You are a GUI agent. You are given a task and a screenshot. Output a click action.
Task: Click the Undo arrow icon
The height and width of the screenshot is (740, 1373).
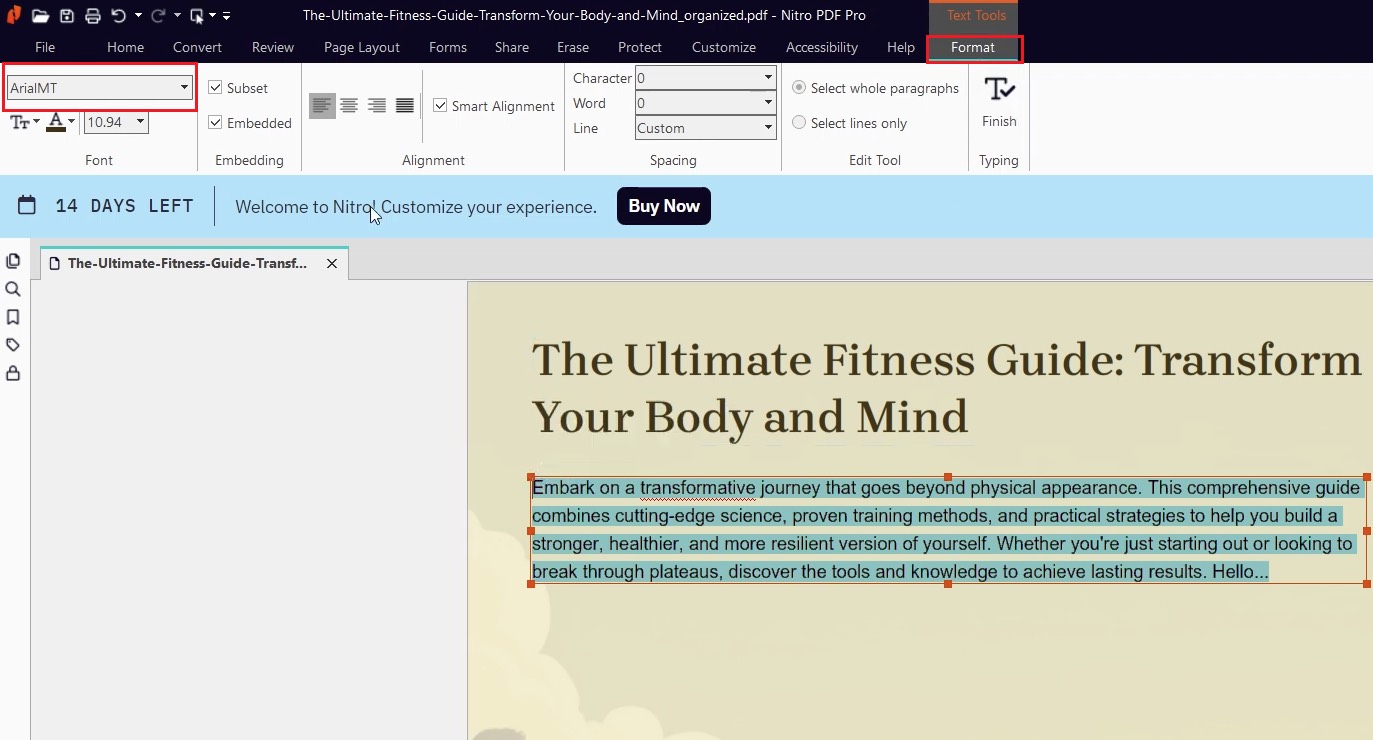pos(118,16)
